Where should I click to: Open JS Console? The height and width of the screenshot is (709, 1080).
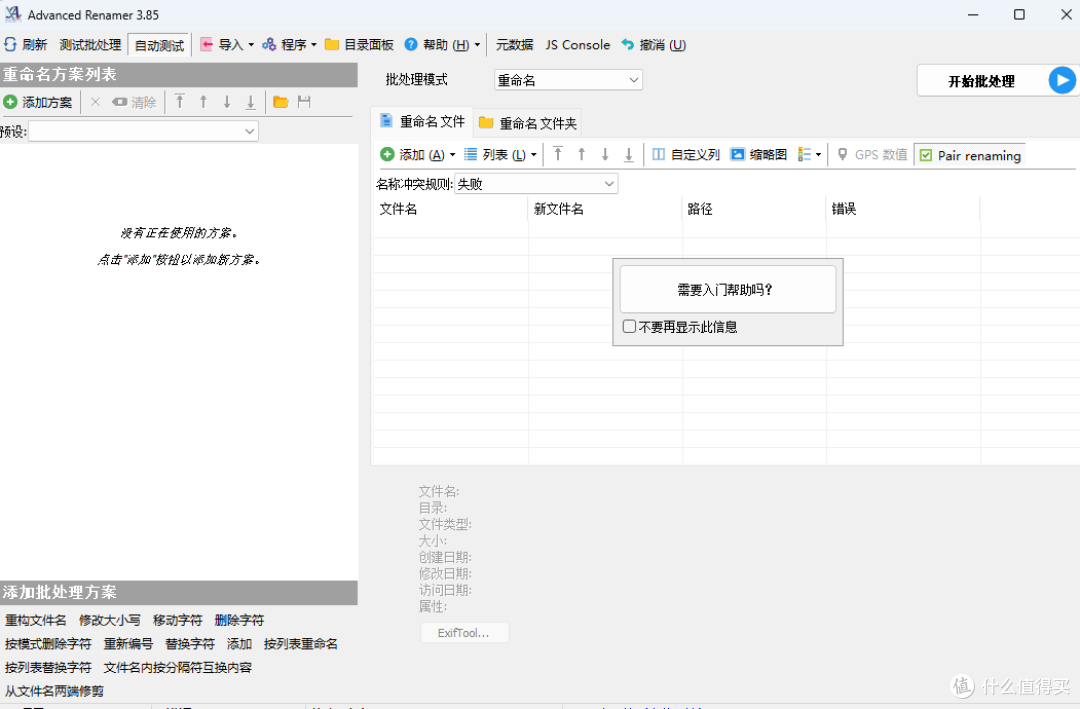[577, 45]
